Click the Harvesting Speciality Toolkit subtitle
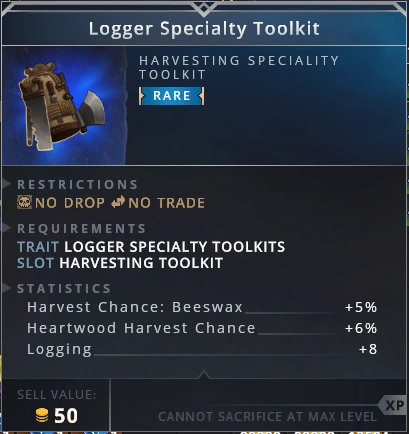The height and width of the screenshot is (434, 409). click(x=239, y=68)
